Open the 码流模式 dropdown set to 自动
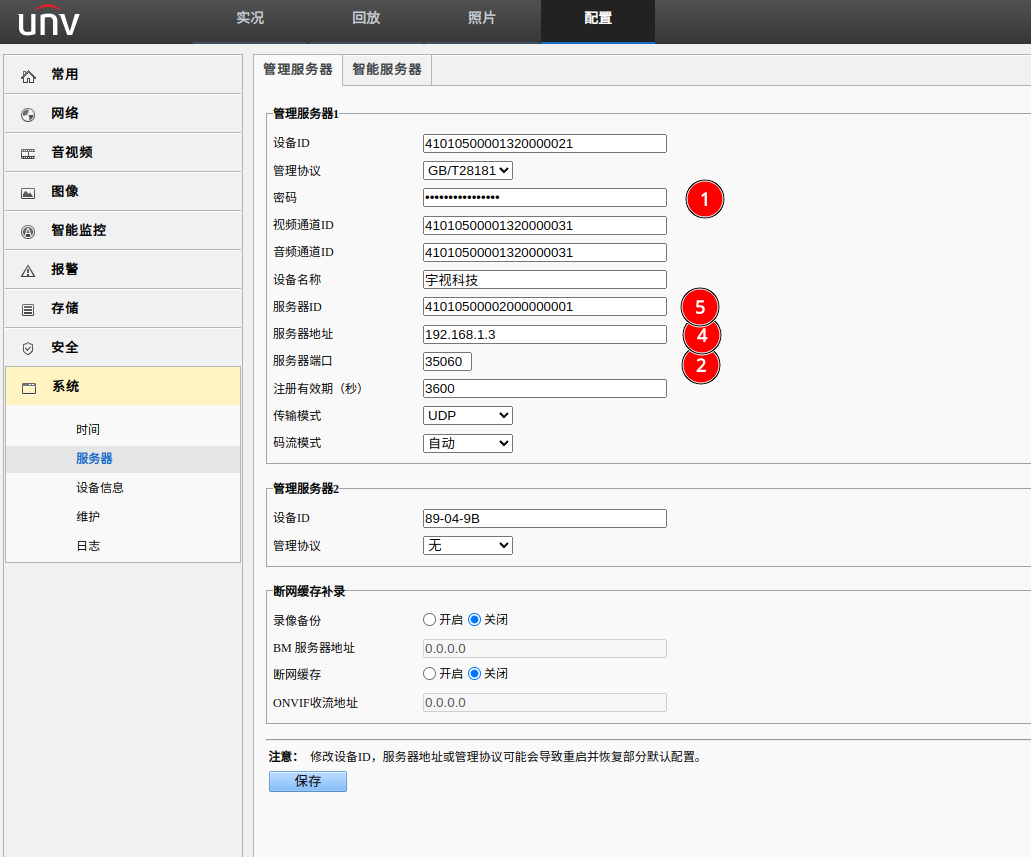The image size is (1031, 857). (467, 443)
